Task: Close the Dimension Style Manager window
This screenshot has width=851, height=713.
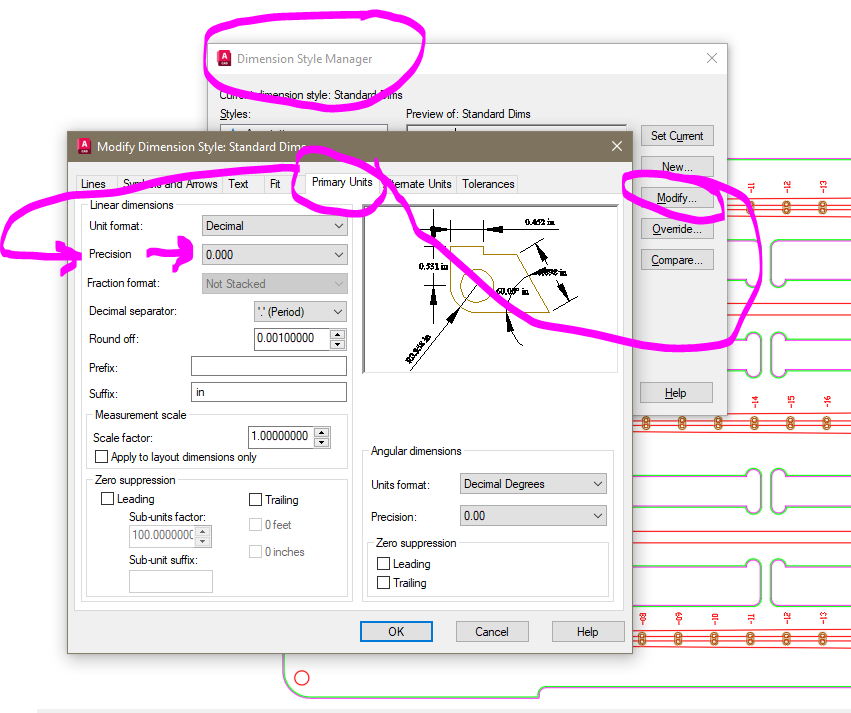Action: [x=712, y=58]
